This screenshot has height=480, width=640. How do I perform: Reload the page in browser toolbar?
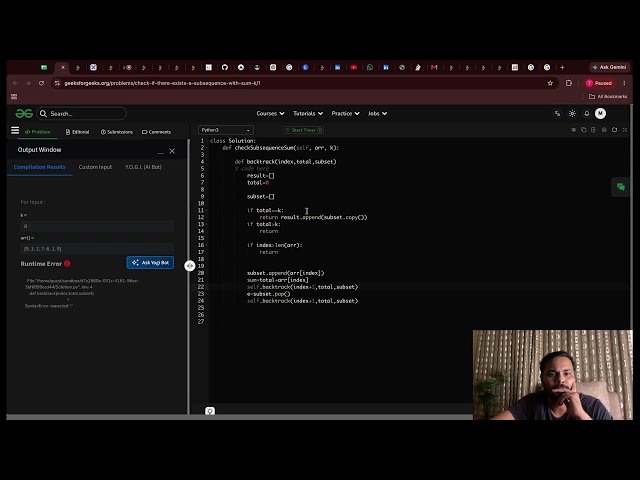(42, 83)
